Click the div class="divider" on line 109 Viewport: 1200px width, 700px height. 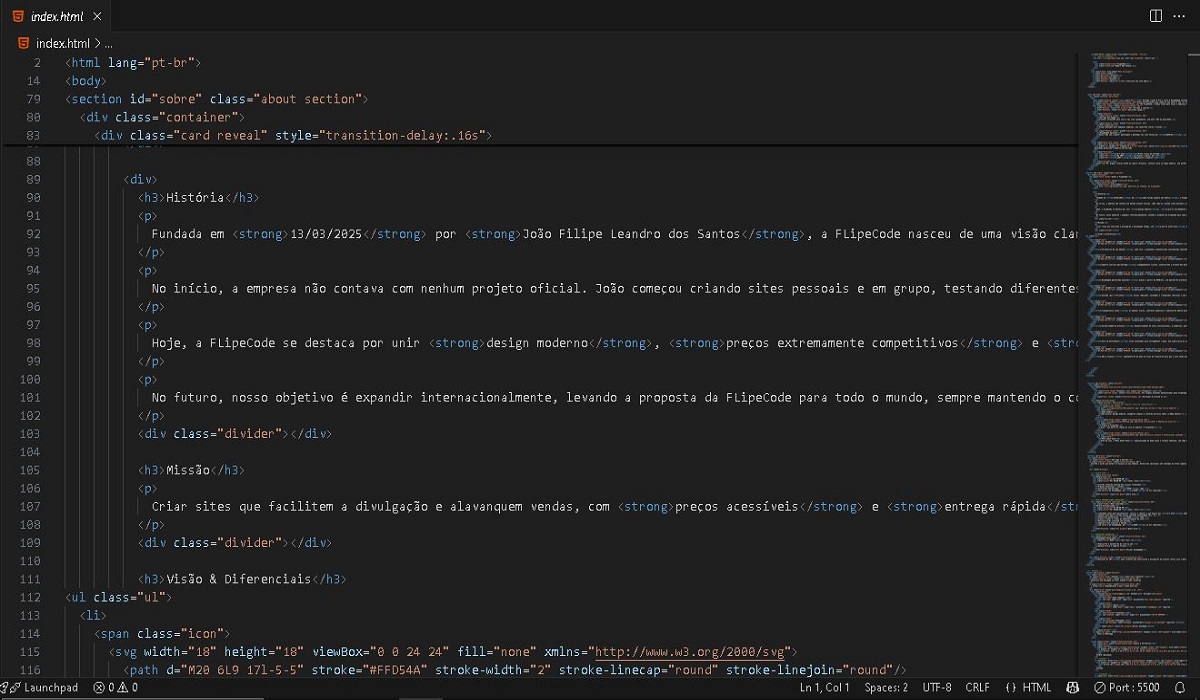[234, 542]
